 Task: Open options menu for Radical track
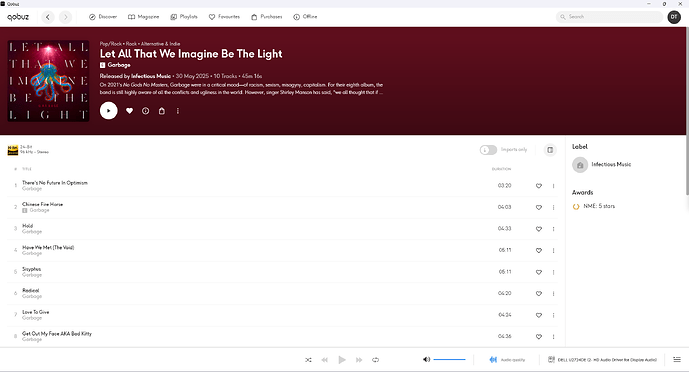(553, 293)
